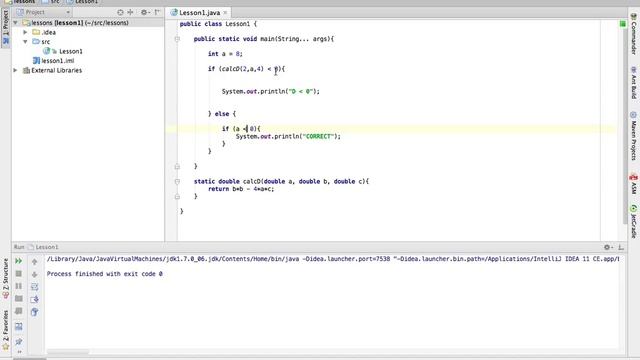640x360 pixels.
Task: Click the Pause output icon in Run panel
Action: pyautogui.click(x=19, y=286)
